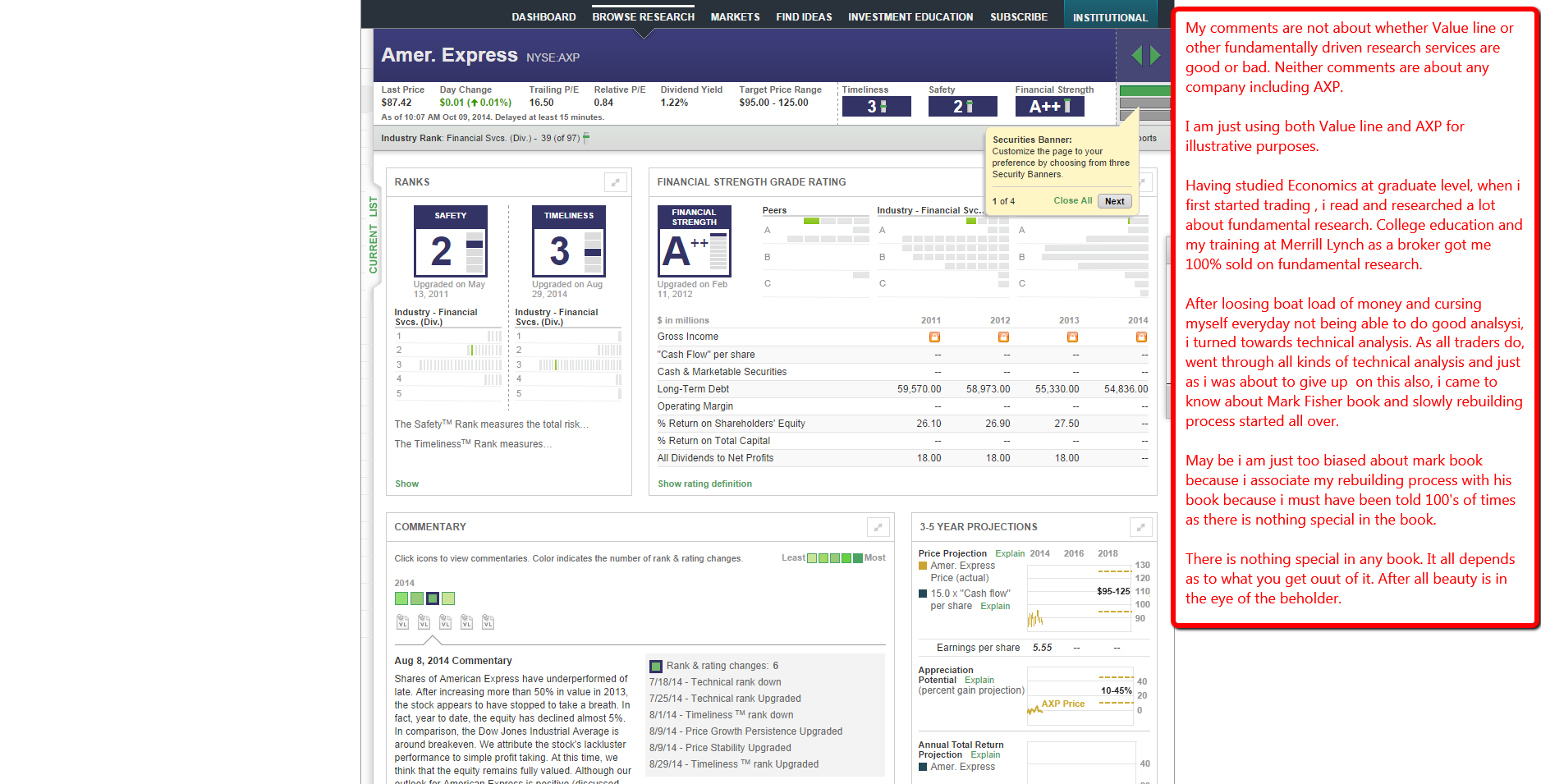1541x784 pixels.
Task: Click the Last Price value $87.42
Action: pyautogui.click(x=397, y=103)
